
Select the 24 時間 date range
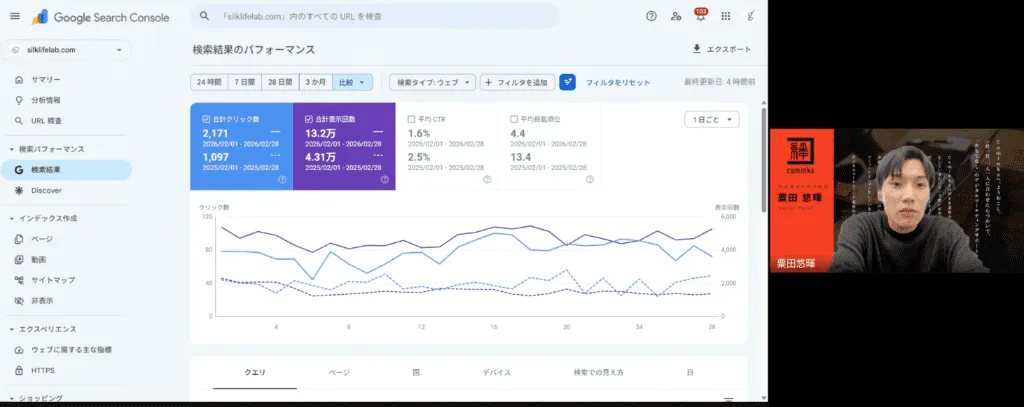[x=210, y=82]
